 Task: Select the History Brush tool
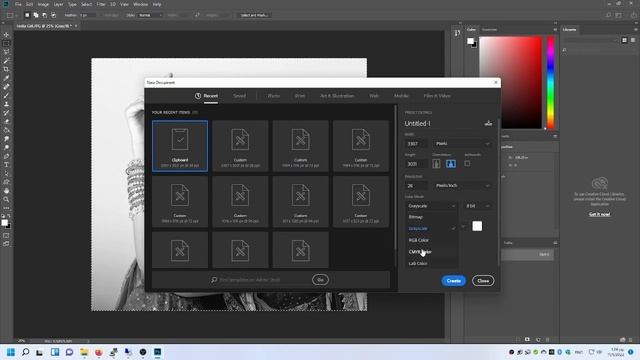[6, 113]
